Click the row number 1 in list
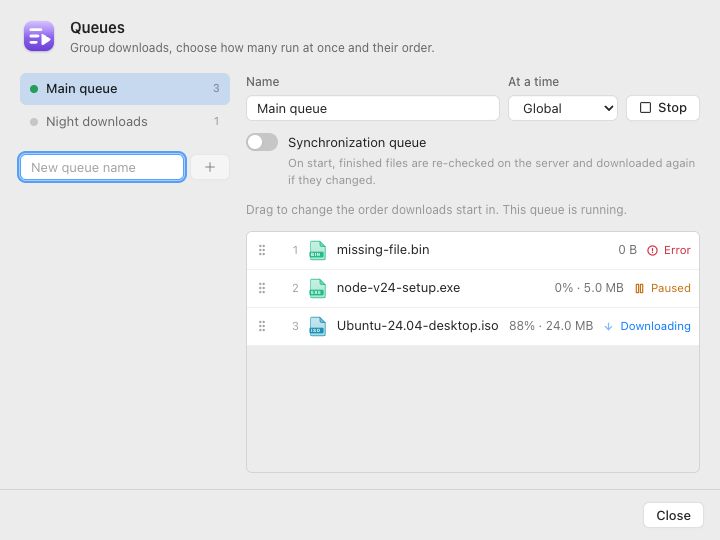Screen dimensions: 720x540 [295, 250]
